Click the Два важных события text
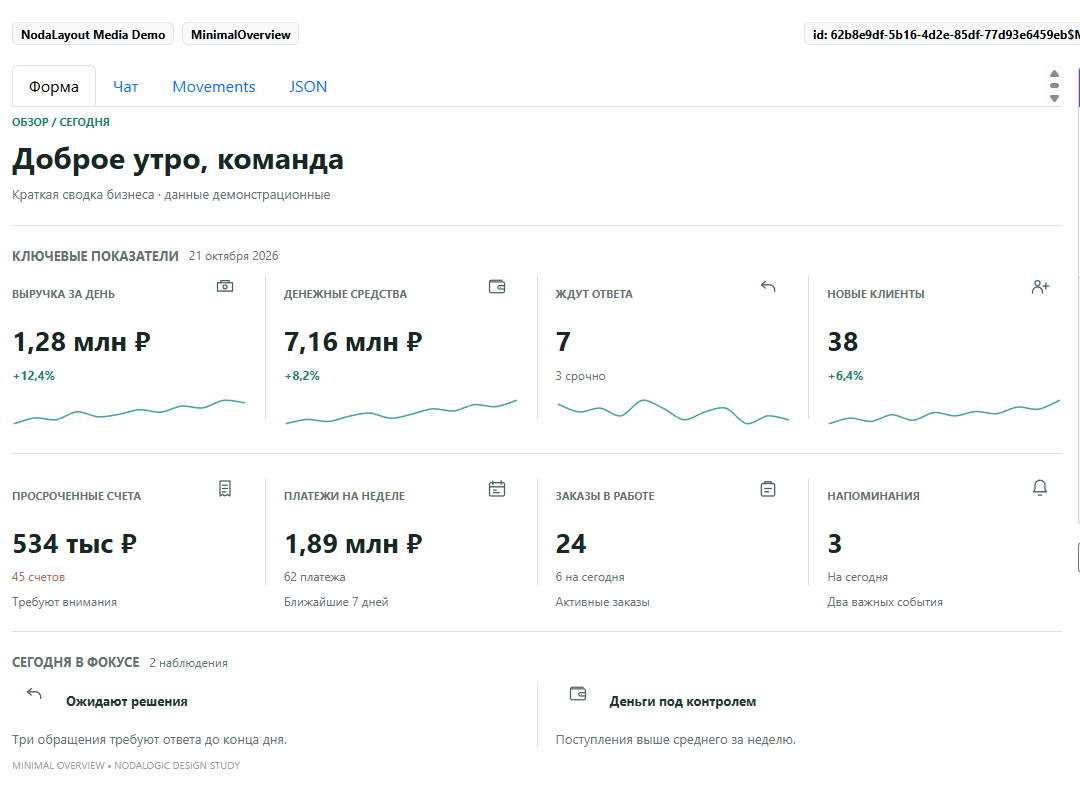 [885, 602]
